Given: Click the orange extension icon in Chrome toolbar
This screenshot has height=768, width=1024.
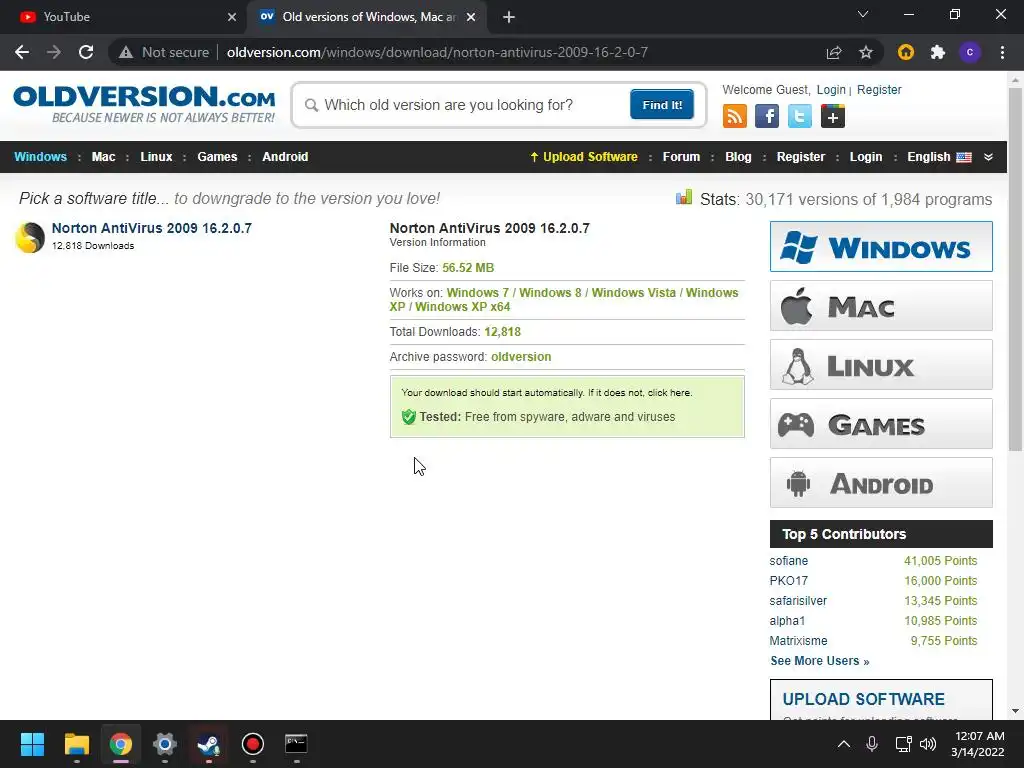Looking at the screenshot, I should click(906, 52).
